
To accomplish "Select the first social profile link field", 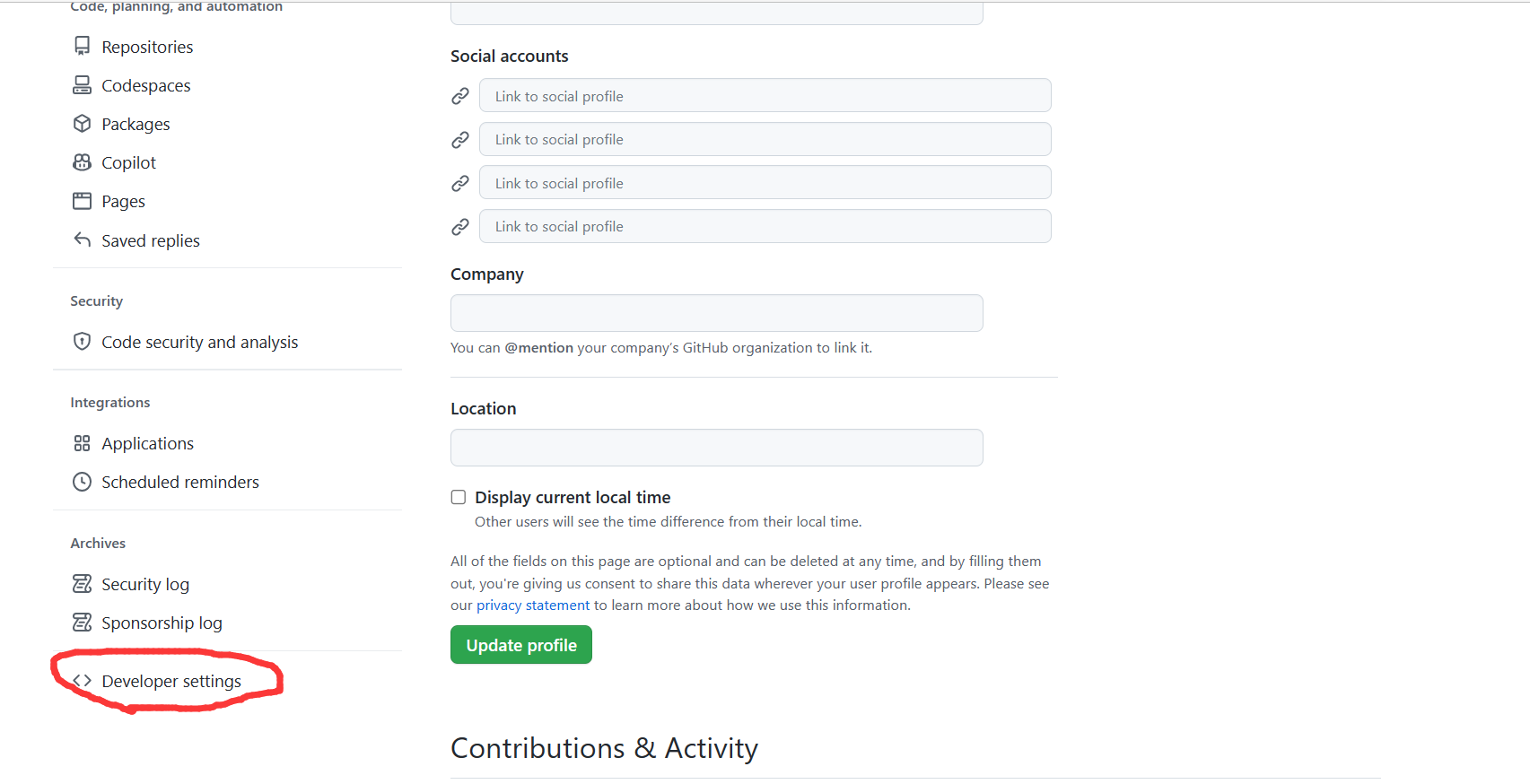I will pos(765,96).
